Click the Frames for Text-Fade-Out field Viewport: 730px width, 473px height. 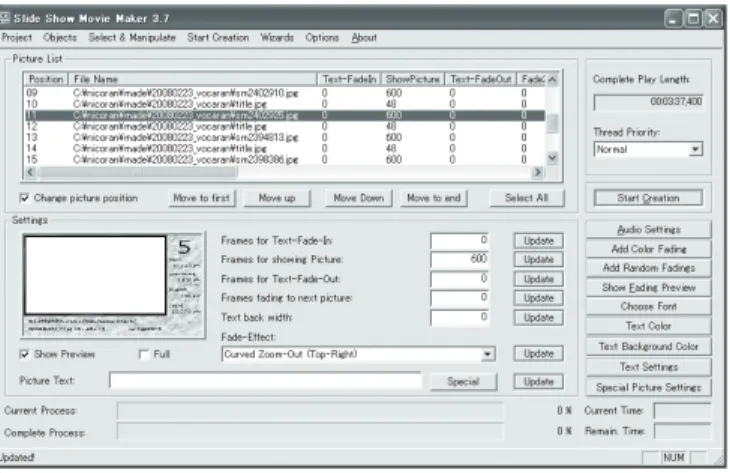(460, 279)
